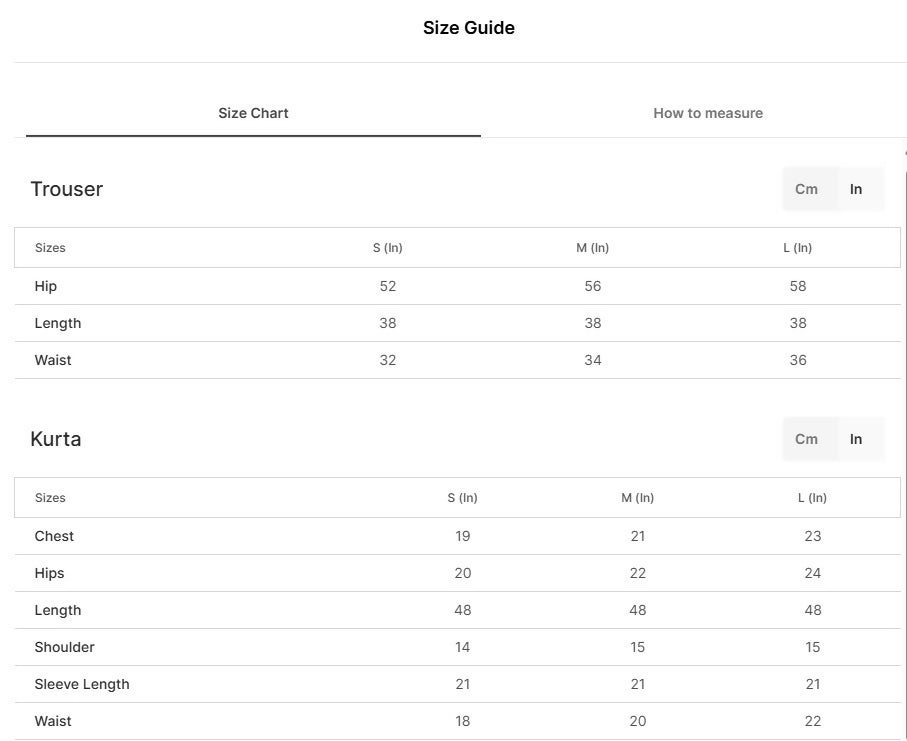This screenshot has height=741, width=907.
Task: Select the Trouser L (In) column header
Action: click(798, 248)
